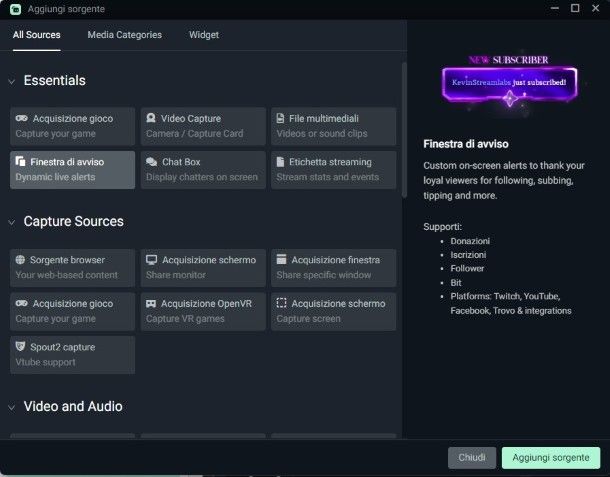
Task: Switch to the All Sources tab
Action: pyautogui.click(x=37, y=35)
